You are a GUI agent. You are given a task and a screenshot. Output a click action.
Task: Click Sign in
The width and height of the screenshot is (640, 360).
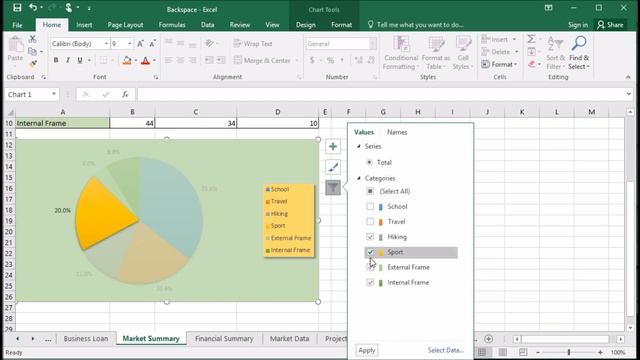pyautogui.click(x=578, y=25)
